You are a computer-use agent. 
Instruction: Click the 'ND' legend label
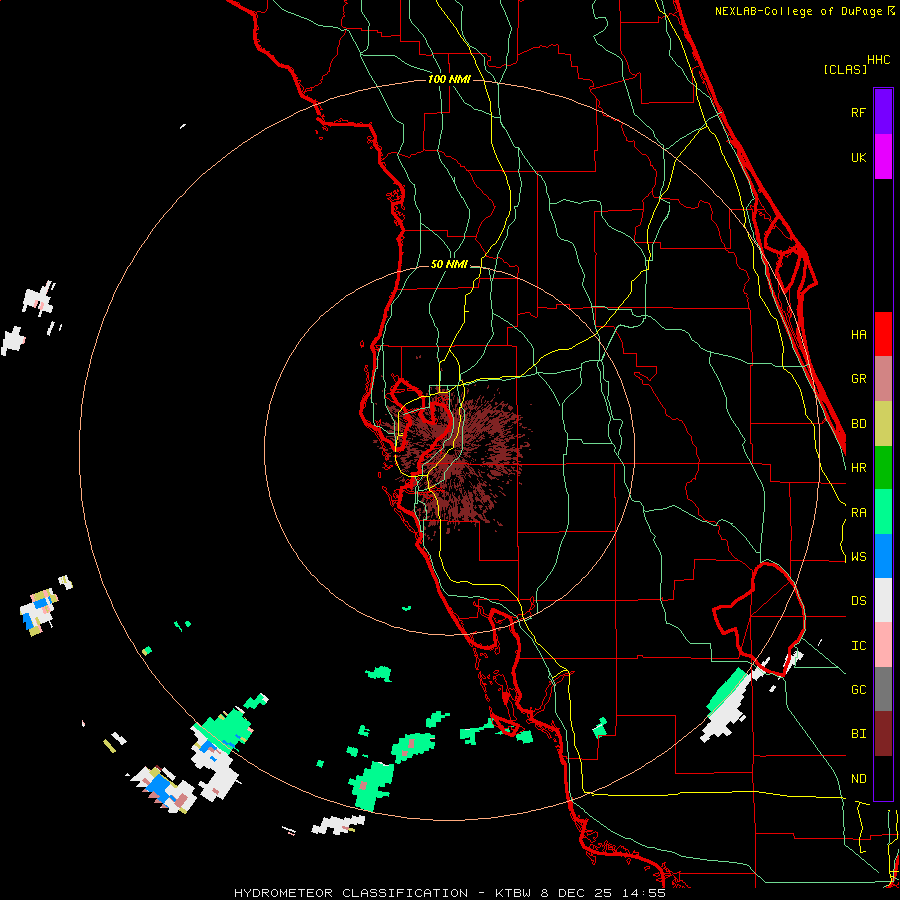coord(858,779)
